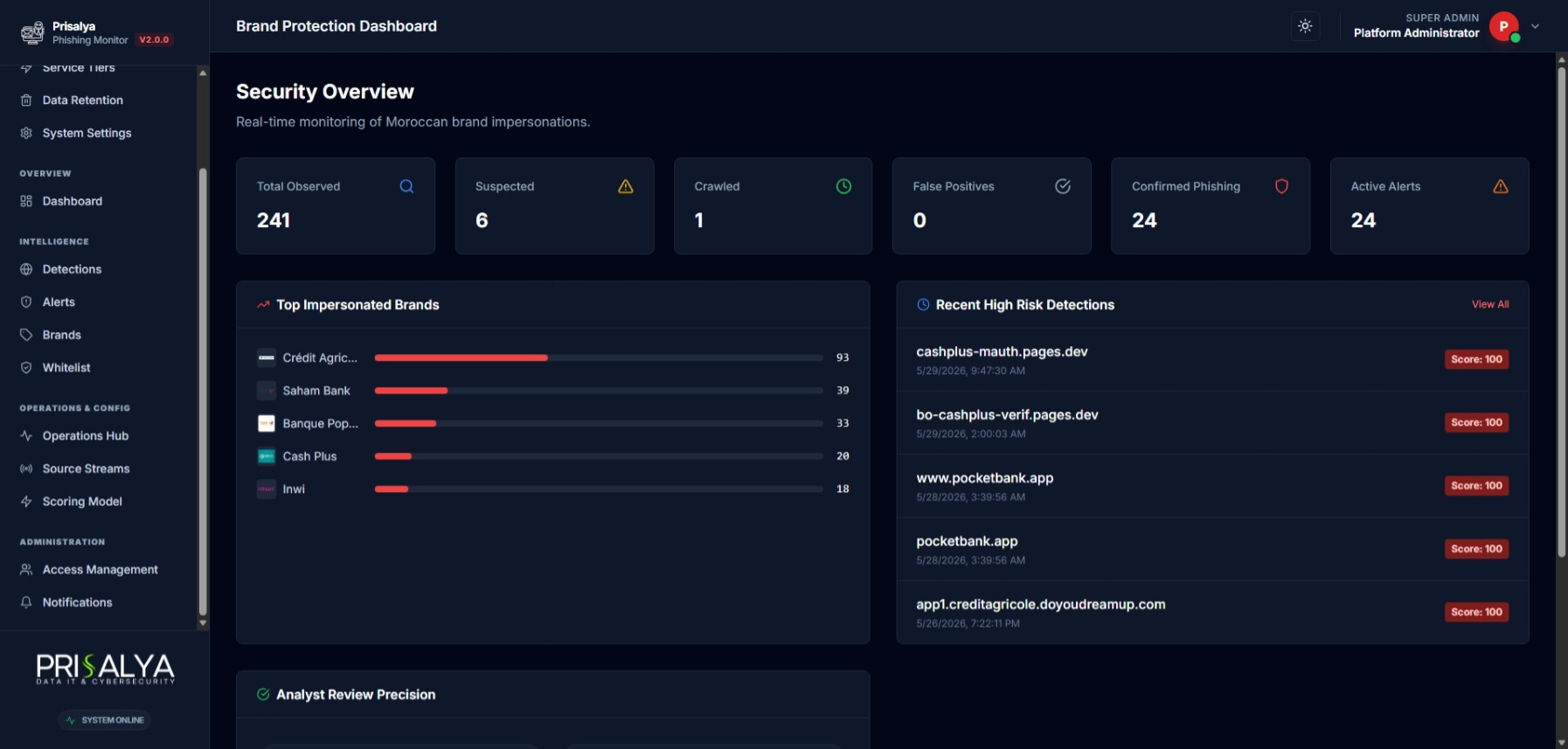
Task: Click the Suspected count 6
Action: pyautogui.click(x=482, y=220)
